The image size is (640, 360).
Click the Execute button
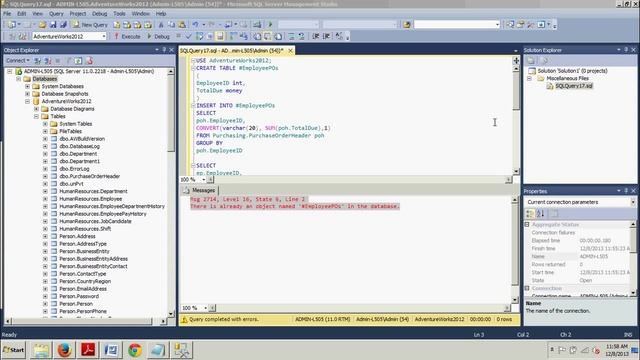[x=127, y=36]
